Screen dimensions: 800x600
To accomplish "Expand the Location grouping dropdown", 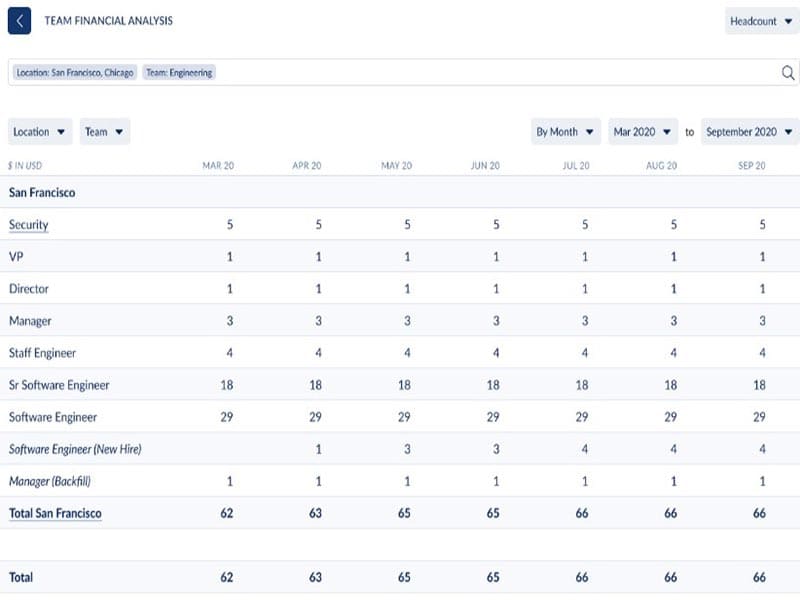I will (x=40, y=132).
